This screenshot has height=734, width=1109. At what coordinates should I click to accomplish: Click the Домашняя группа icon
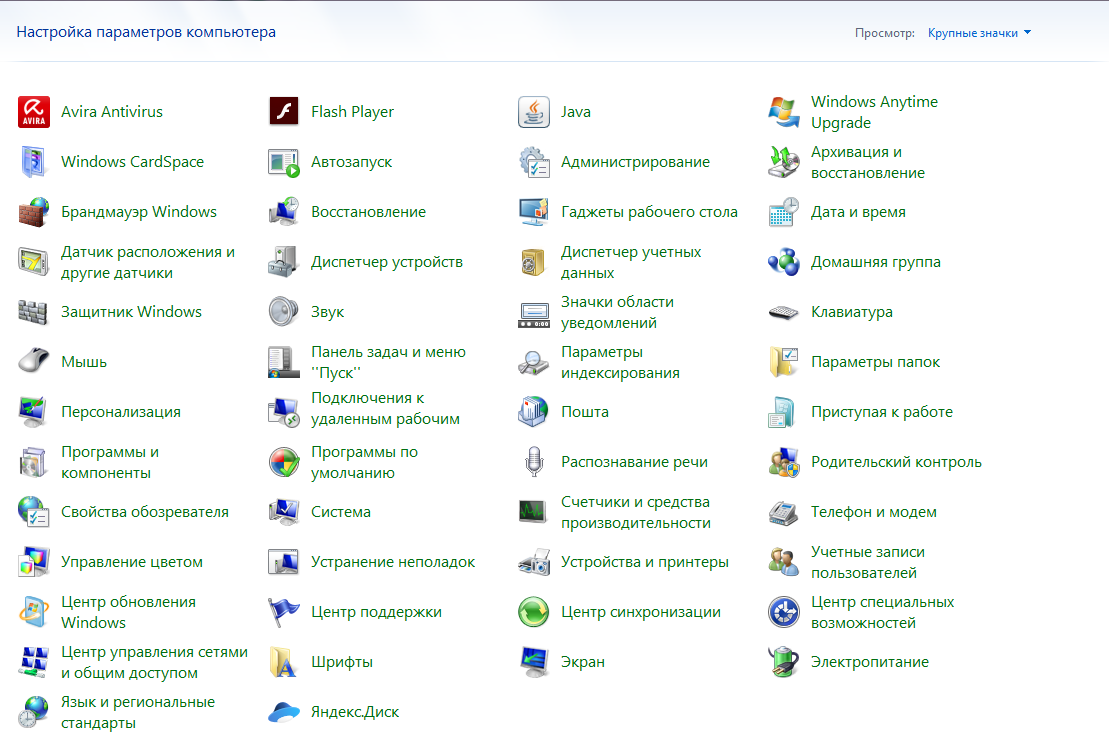pyautogui.click(x=784, y=262)
